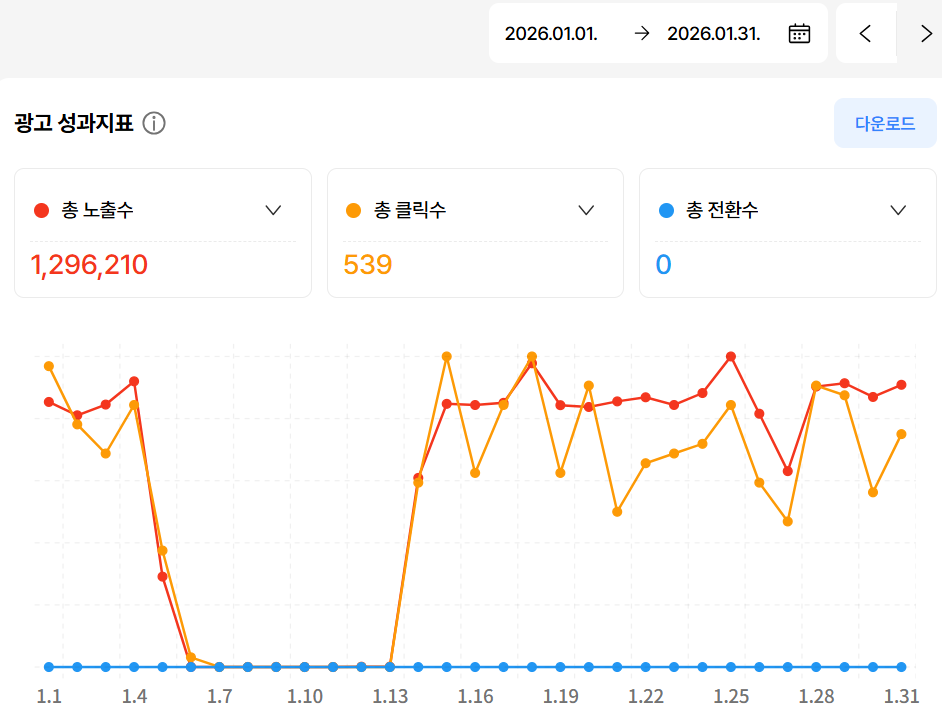The height and width of the screenshot is (717, 942).
Task: Click the blue dot of 총 전환수
Action: [x=666, y=210]
